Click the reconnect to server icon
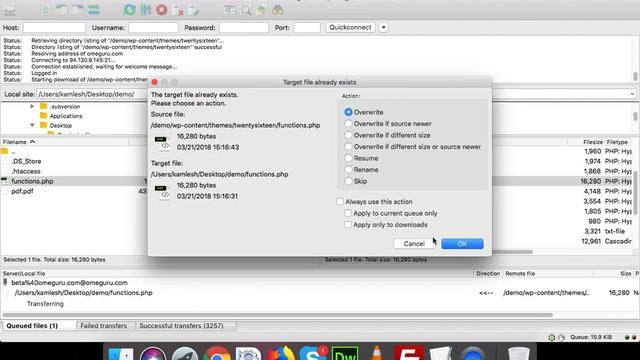Image resolution: width=640 pixels, height=360 pixels. [x=194, y=9]
